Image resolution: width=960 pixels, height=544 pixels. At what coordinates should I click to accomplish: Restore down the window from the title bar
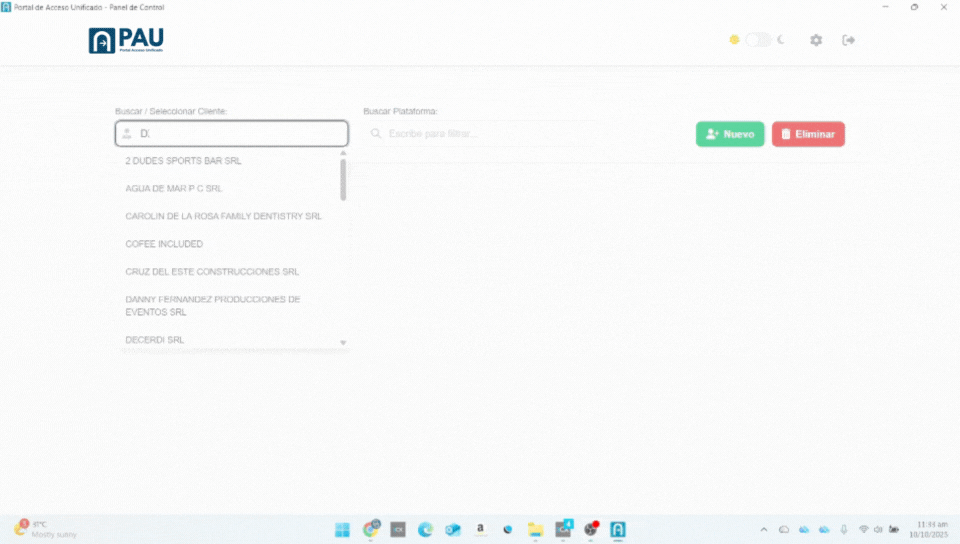click(x=914, y=7)
